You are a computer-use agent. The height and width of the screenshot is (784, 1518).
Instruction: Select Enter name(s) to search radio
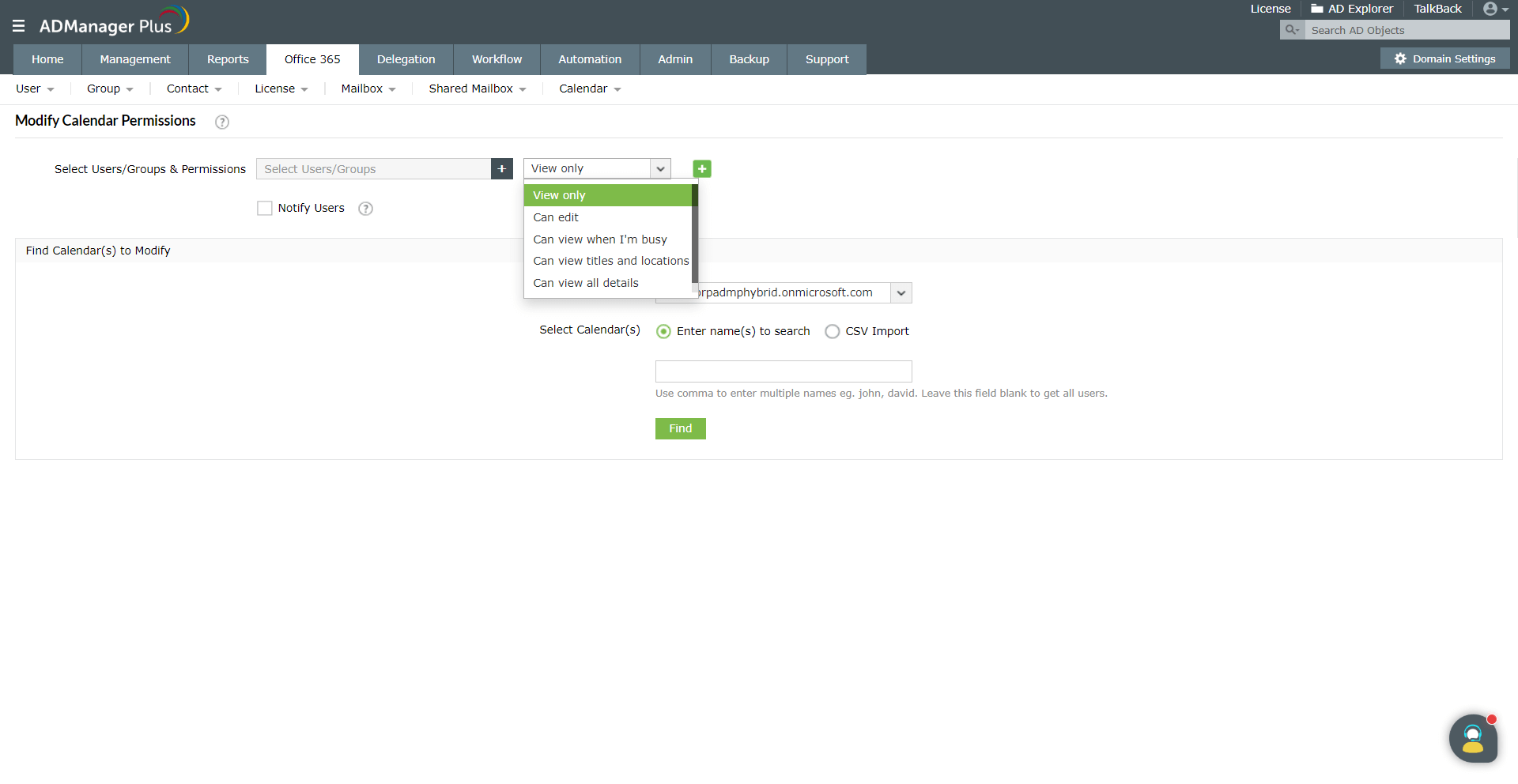[664, 332]
